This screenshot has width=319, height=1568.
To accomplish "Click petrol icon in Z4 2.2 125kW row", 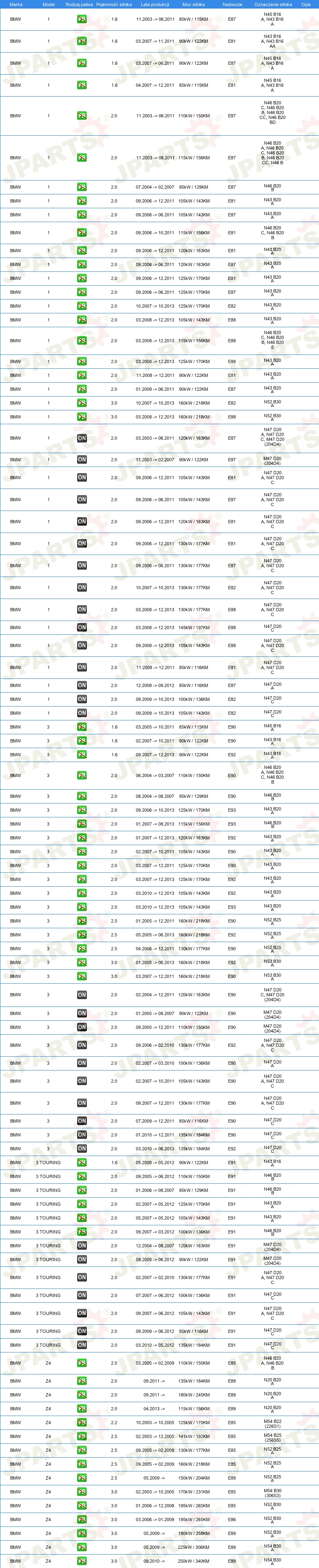I will pyautogui.click(x=82, y=1423).
